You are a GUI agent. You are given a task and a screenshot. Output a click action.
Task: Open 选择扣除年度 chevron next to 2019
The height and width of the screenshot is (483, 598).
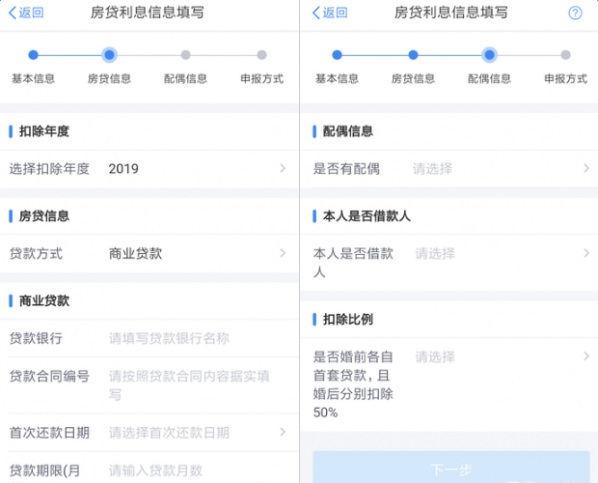pyautogui.click(x=283, y=168)
